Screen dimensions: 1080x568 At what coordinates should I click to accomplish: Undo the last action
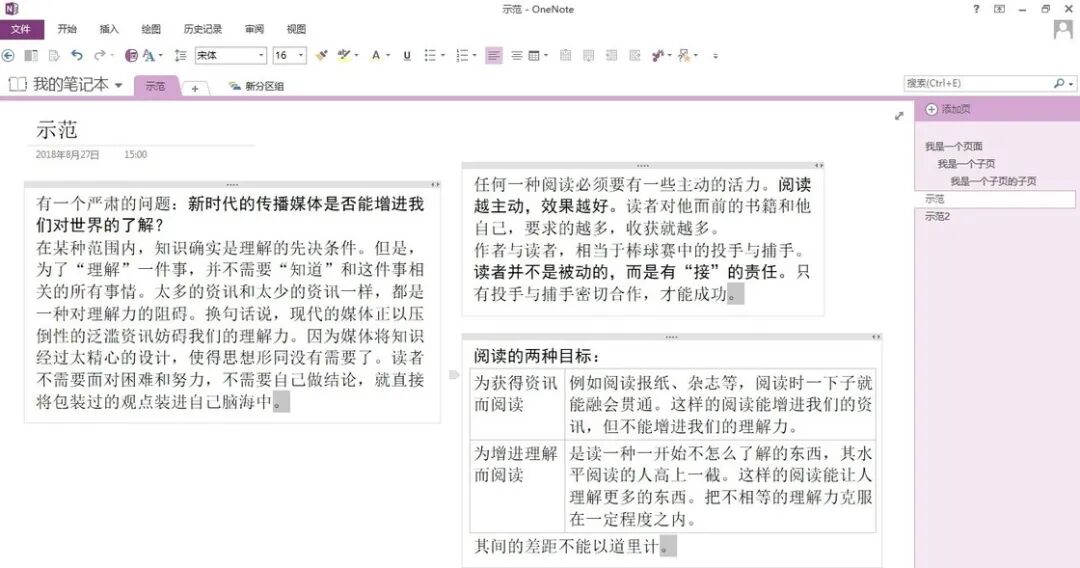coord(76,55)
